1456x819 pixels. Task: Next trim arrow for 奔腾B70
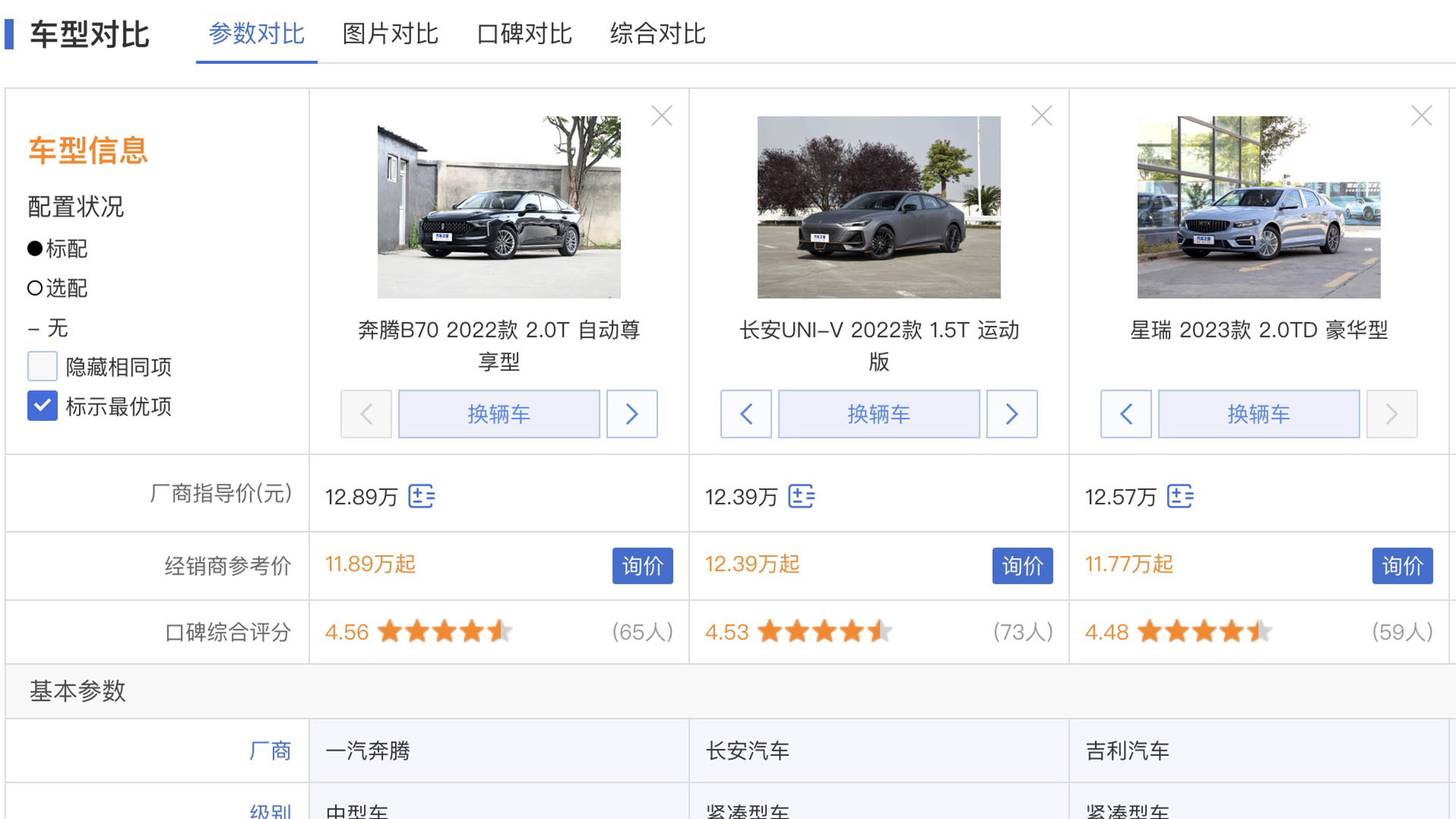click(632, 414)
